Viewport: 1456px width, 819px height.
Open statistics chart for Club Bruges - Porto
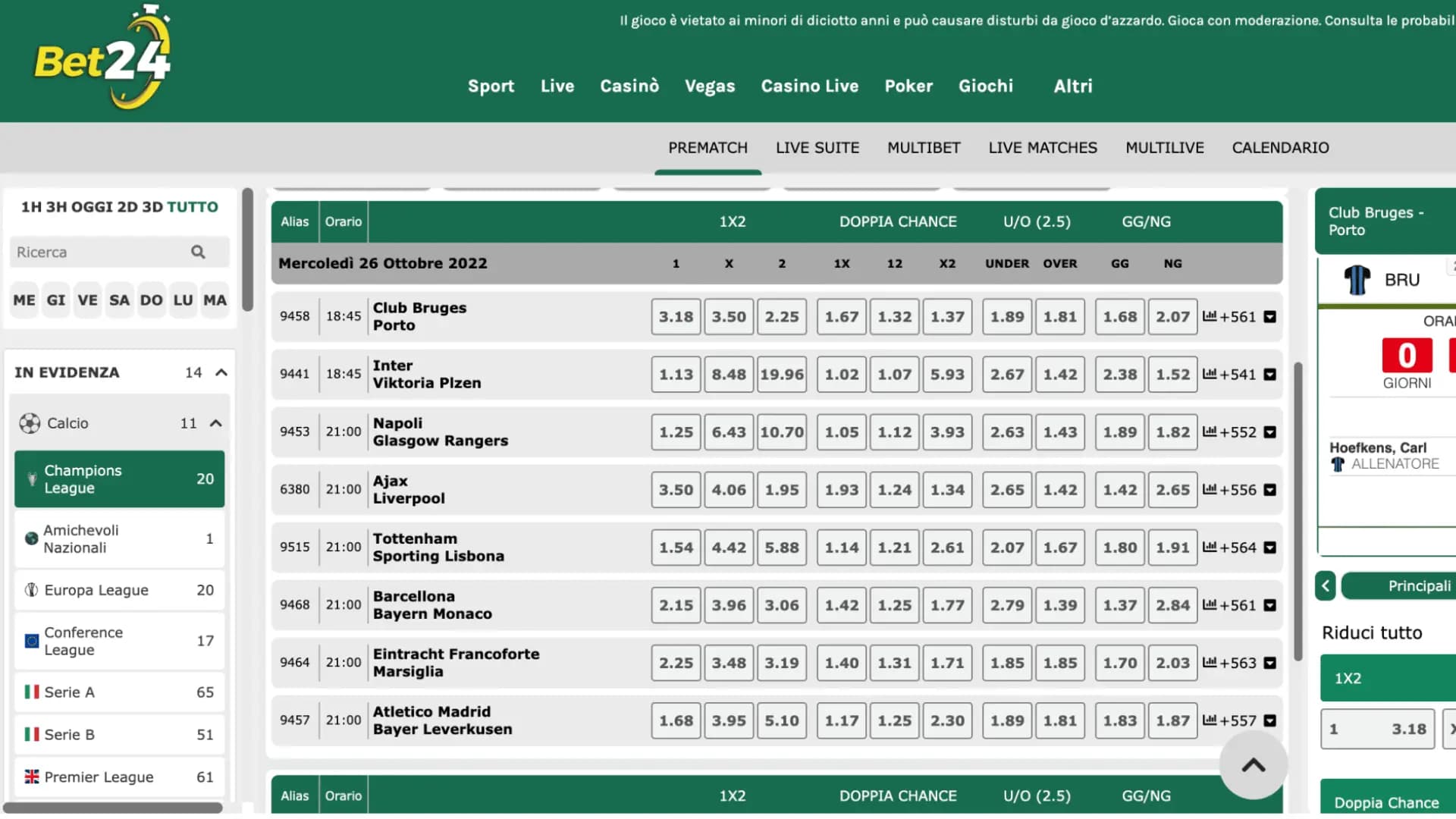1209,316
